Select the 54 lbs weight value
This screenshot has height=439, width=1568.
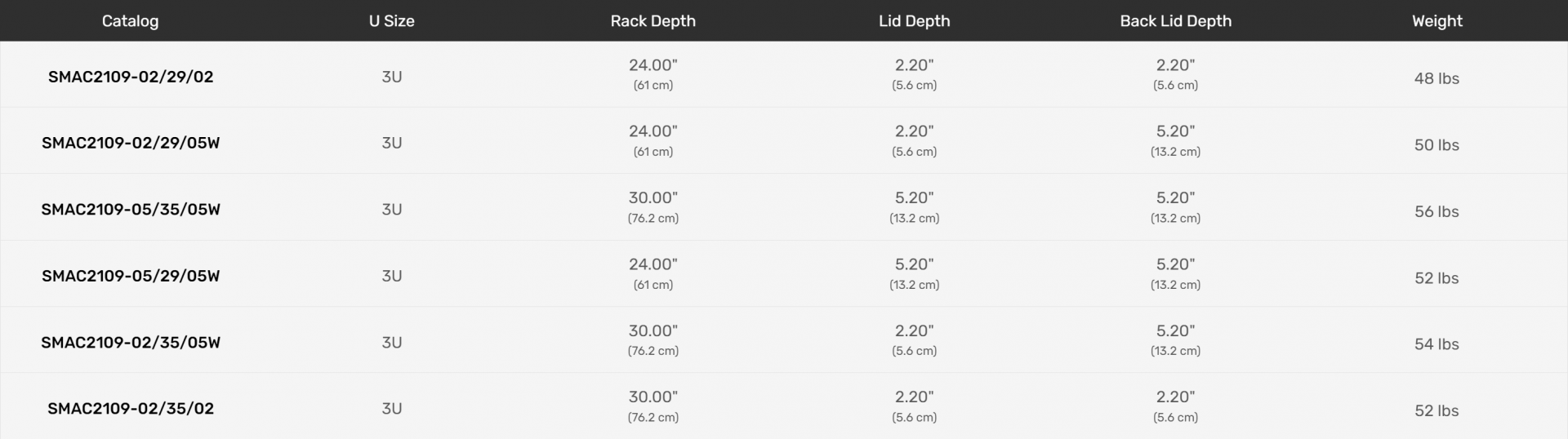pos(1437,344)
